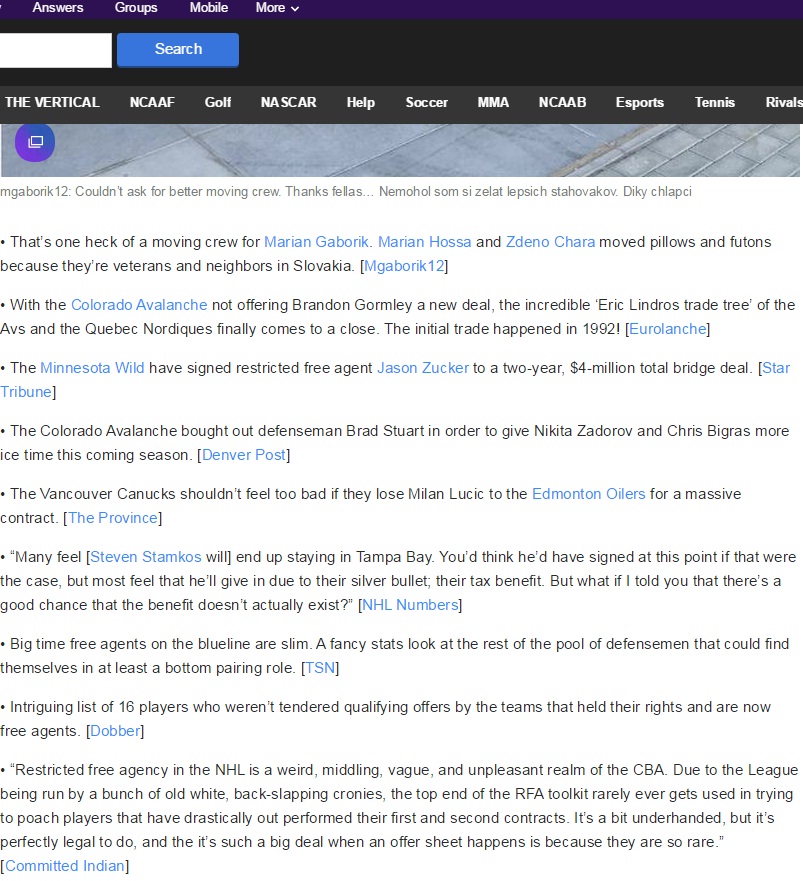
Task: Open the Eurolanche source link
Action: click(668, 329)
